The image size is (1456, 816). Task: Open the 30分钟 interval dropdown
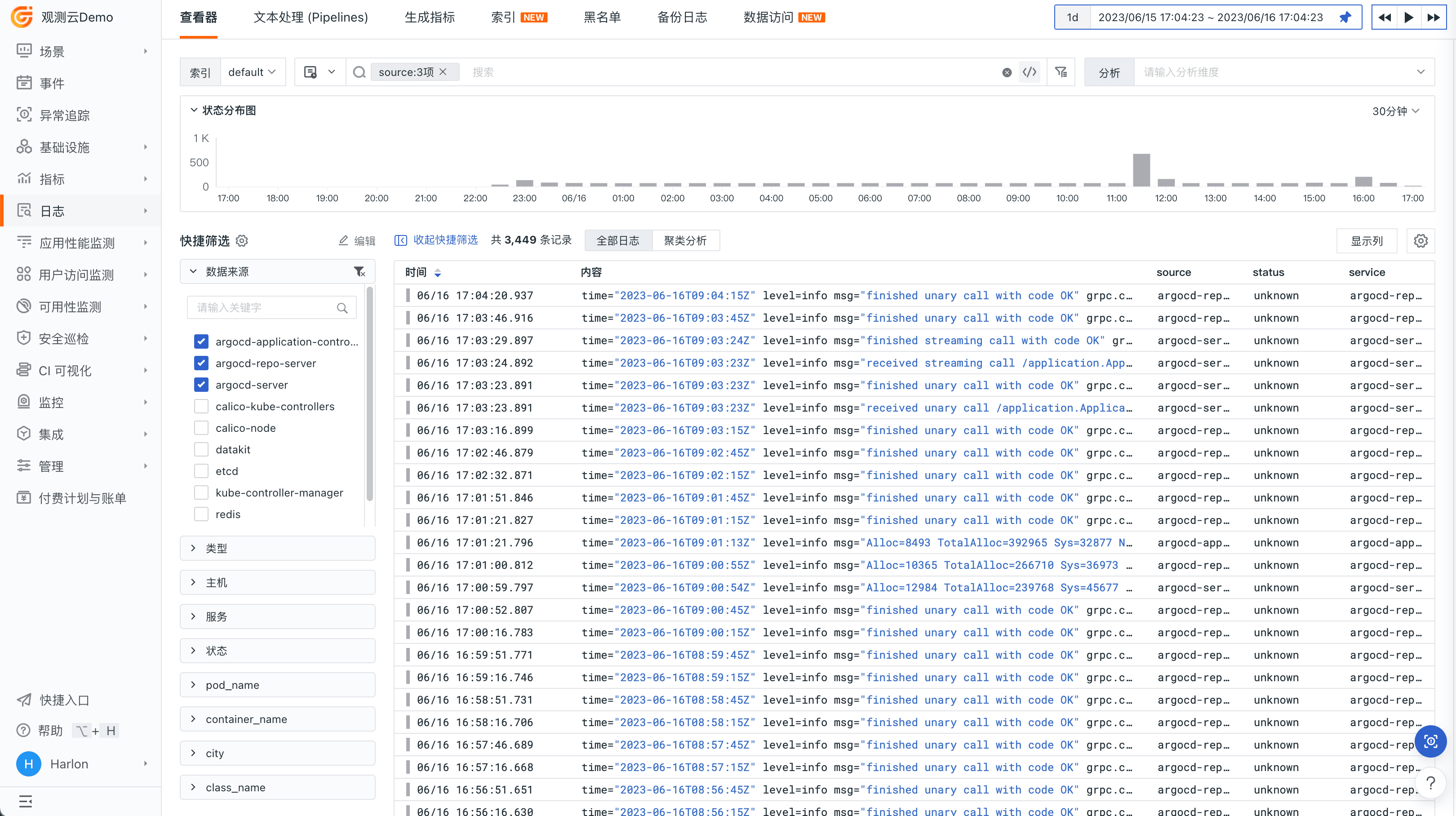(1395, 111)
